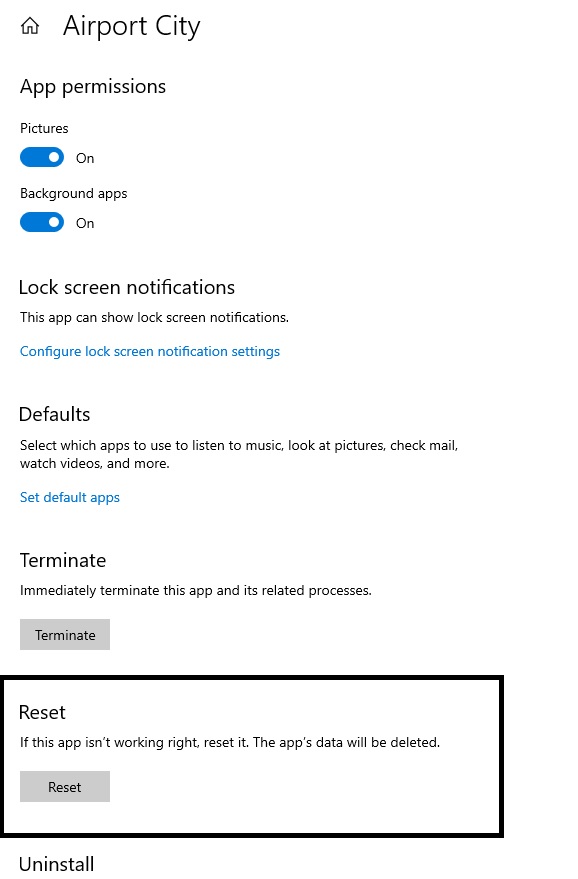Image resolution: width=578 pixels, height=879 pixels.
Task: Click the app's data will be deleted text
Action: [346, 742]
